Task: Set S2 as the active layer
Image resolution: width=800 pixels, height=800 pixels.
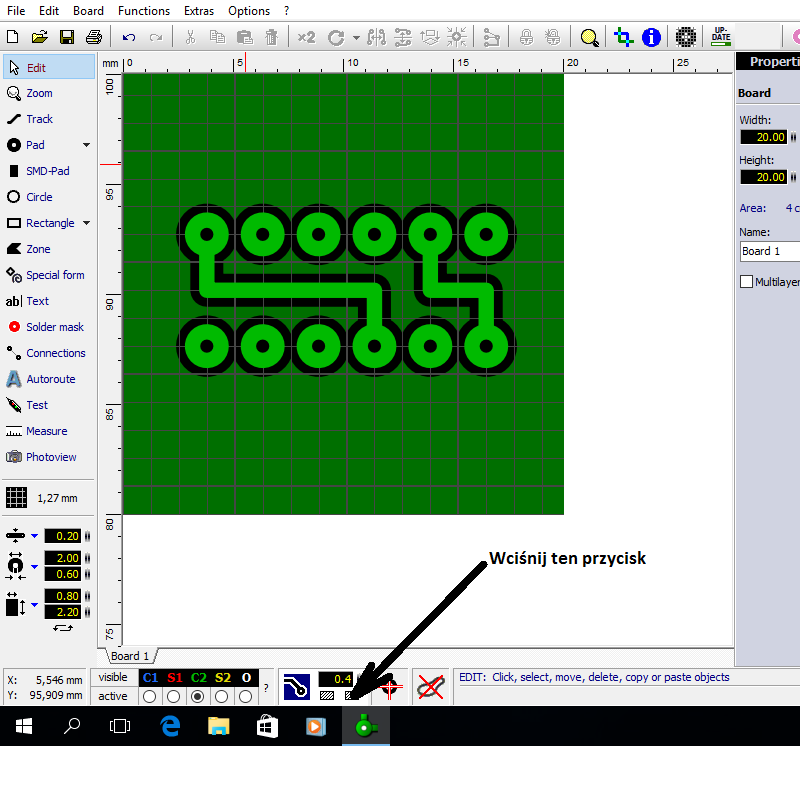Action: point(222,696)
